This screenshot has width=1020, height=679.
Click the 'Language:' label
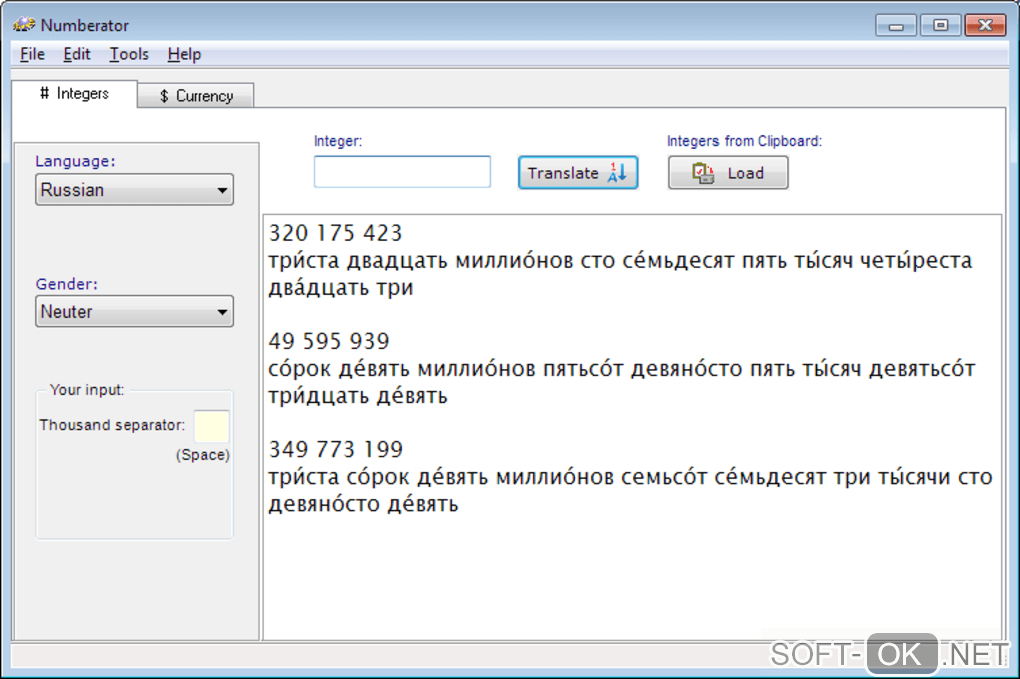point(75,161)
